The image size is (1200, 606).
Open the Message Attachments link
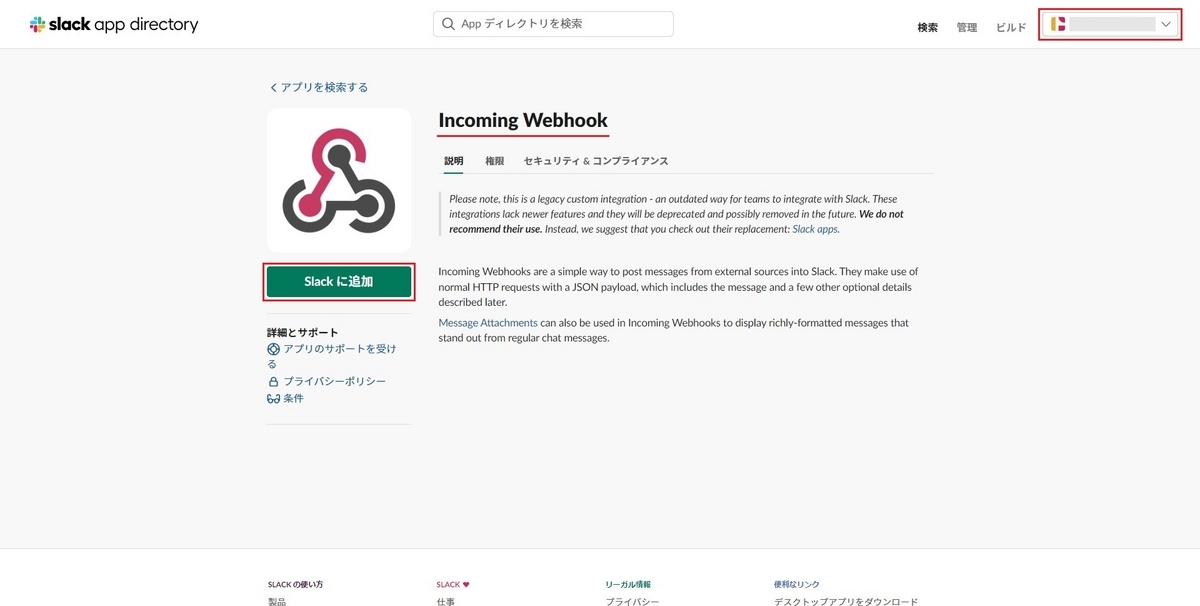[x=488, y=323]
